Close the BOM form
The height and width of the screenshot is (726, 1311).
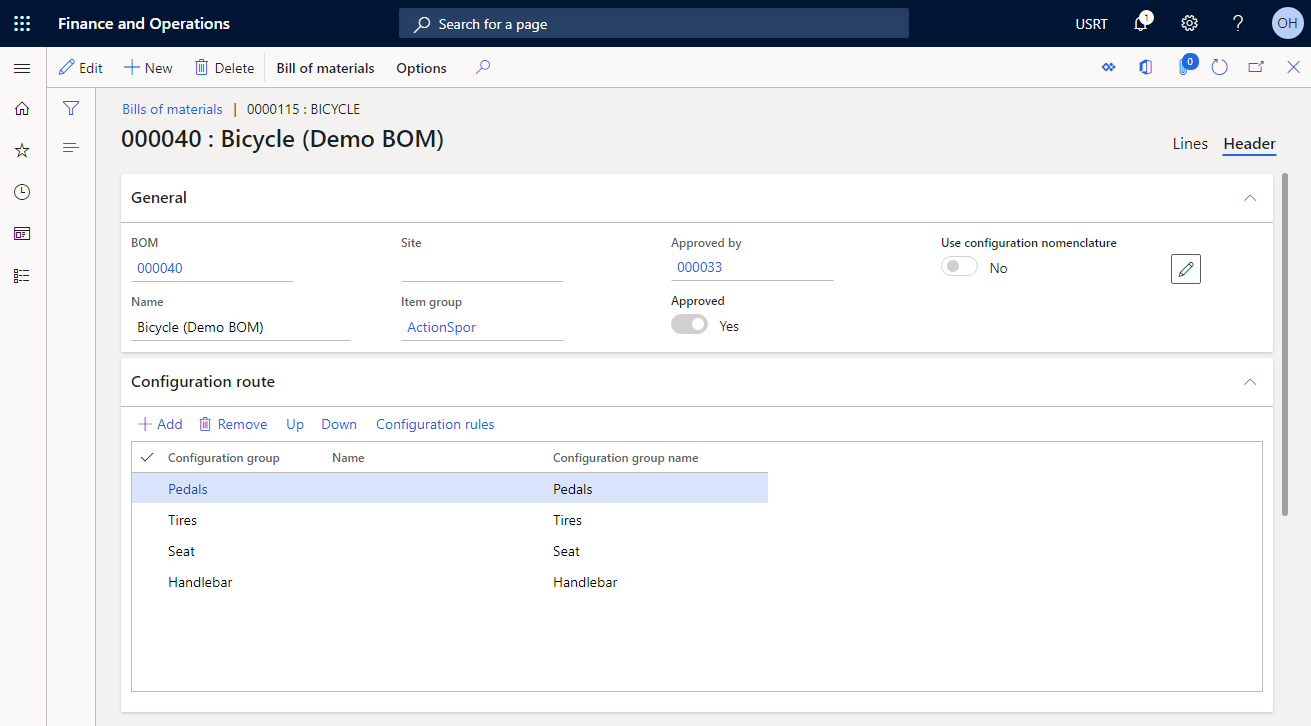tap(1293, 68)
